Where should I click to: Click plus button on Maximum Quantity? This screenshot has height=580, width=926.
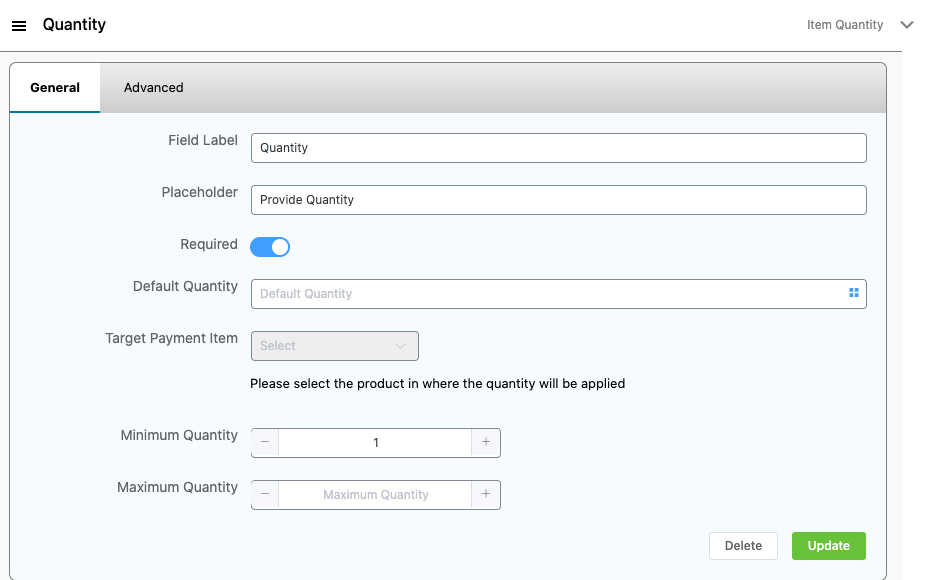tap(486, 494)
